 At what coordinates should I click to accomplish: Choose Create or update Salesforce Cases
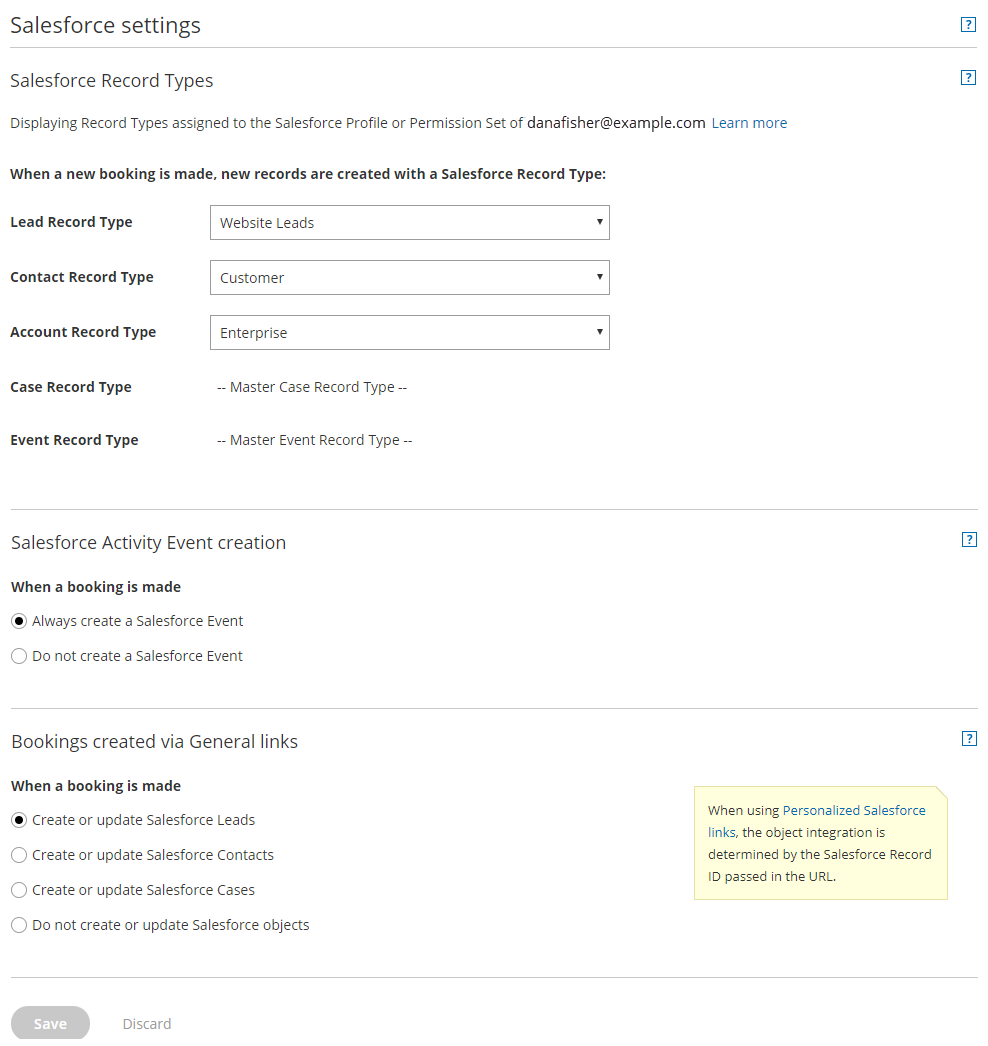coord(19,890)
